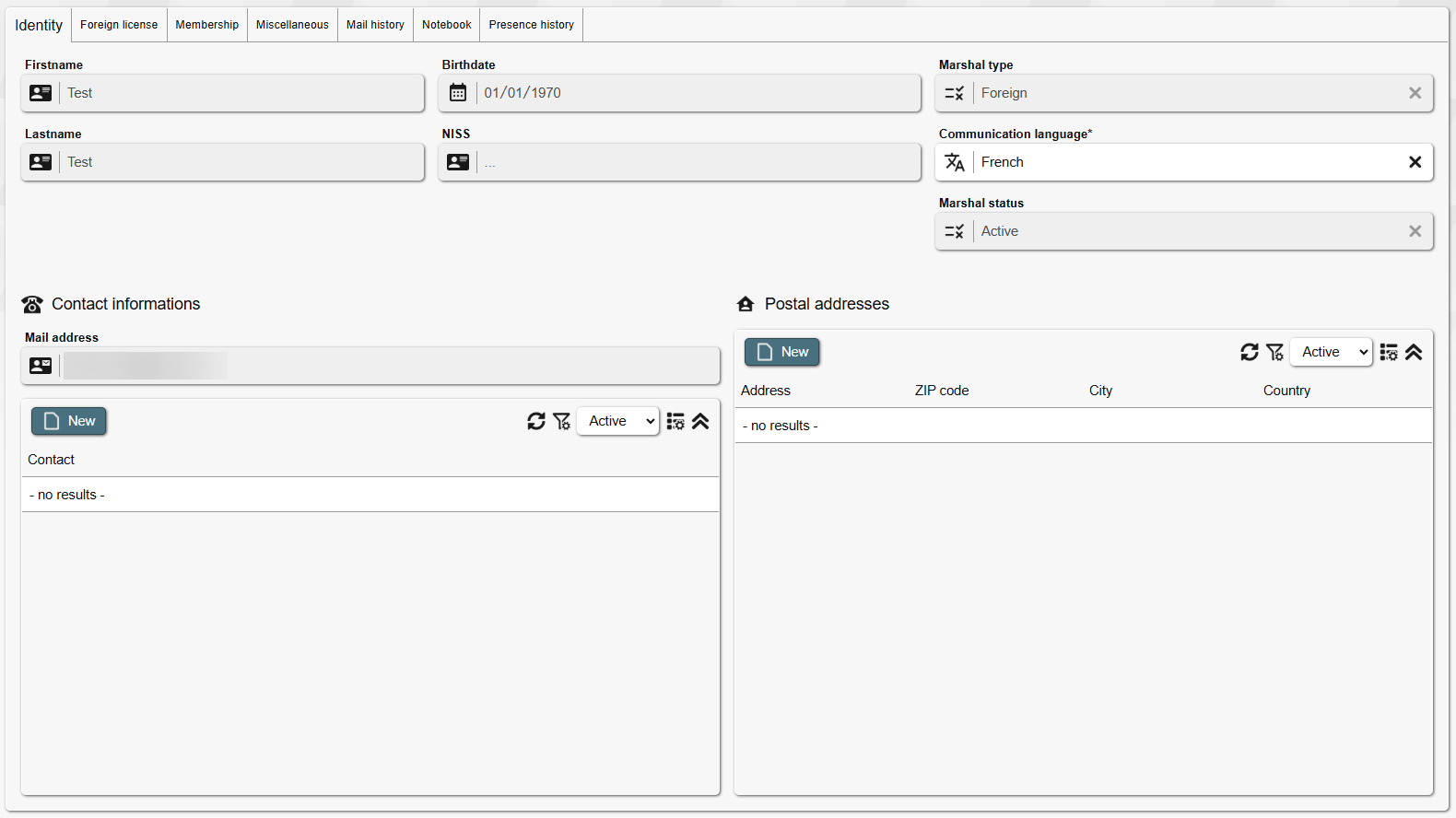Click filter icon in Postal addresses list
Screen dimensions: 1456x818
pyautogui.click(x=1274, y=352)
